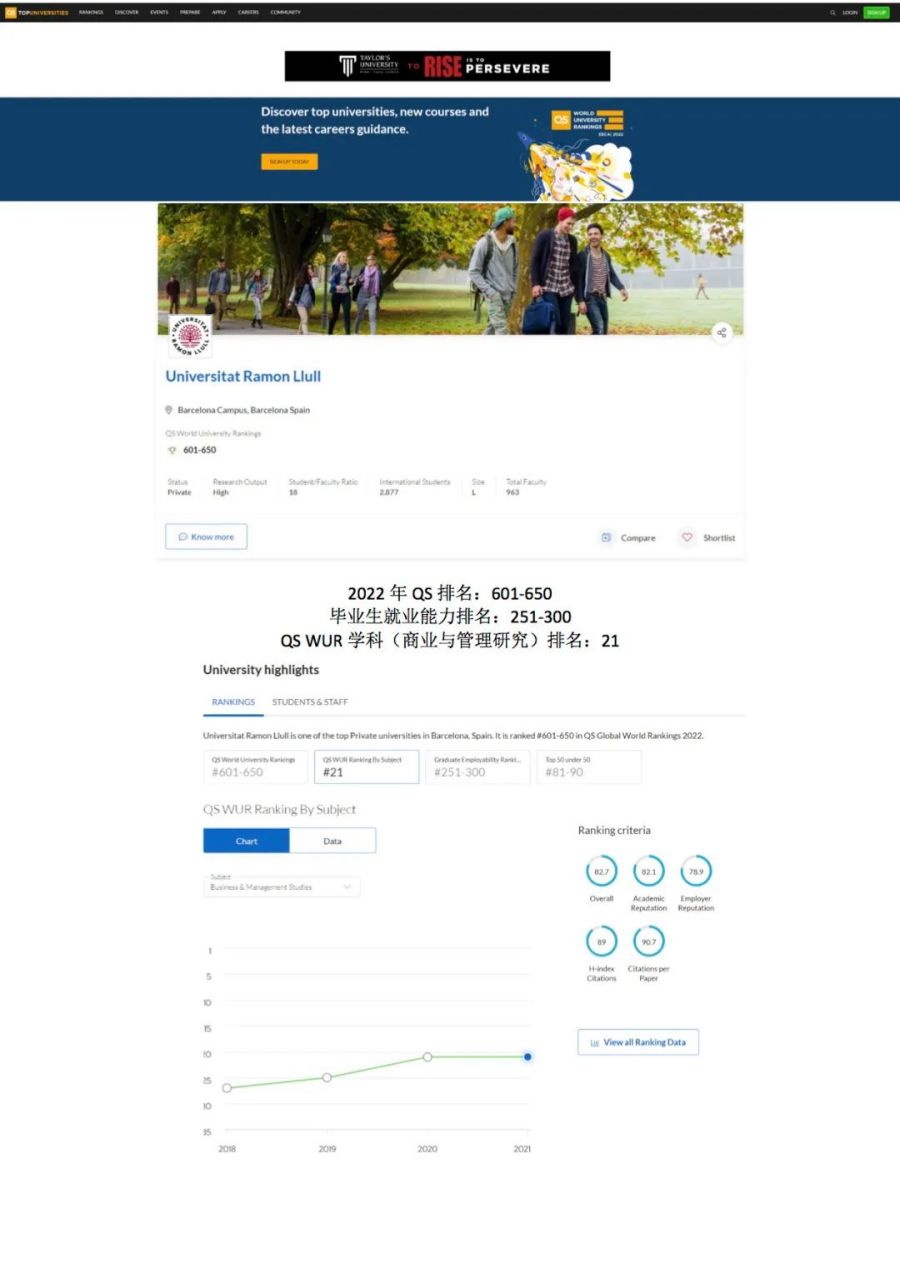
Task: Open the Apply menu
Action: point(219,12)
